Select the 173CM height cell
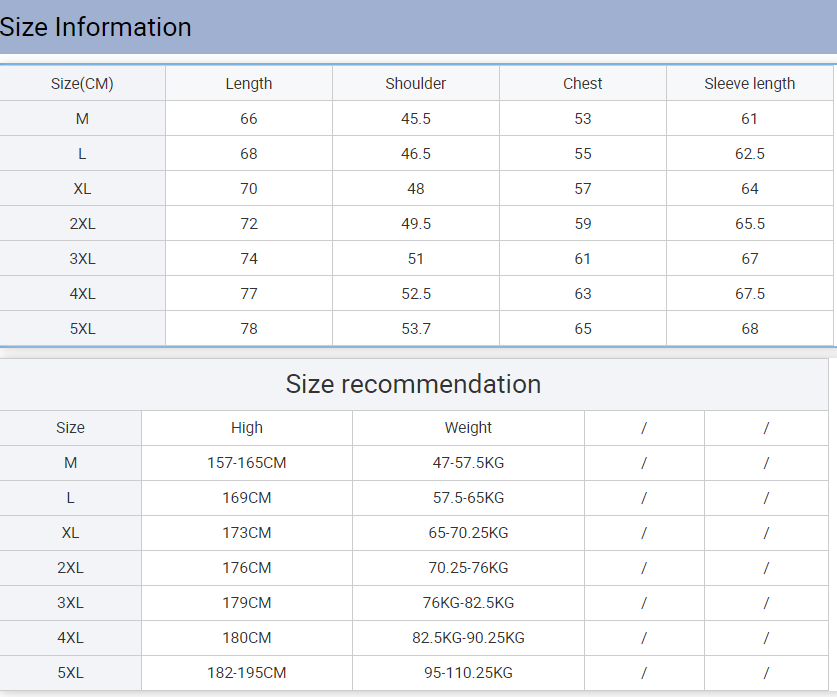The height and width of the screenshot is (697, 837). (x=246, y=533)
